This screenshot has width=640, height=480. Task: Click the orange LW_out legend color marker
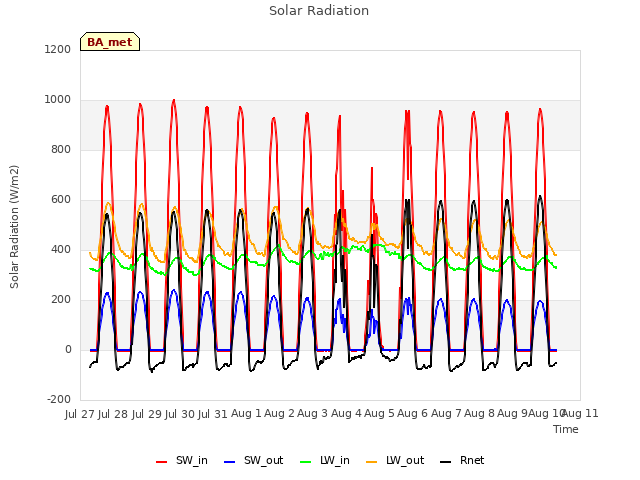click(372, 462)
